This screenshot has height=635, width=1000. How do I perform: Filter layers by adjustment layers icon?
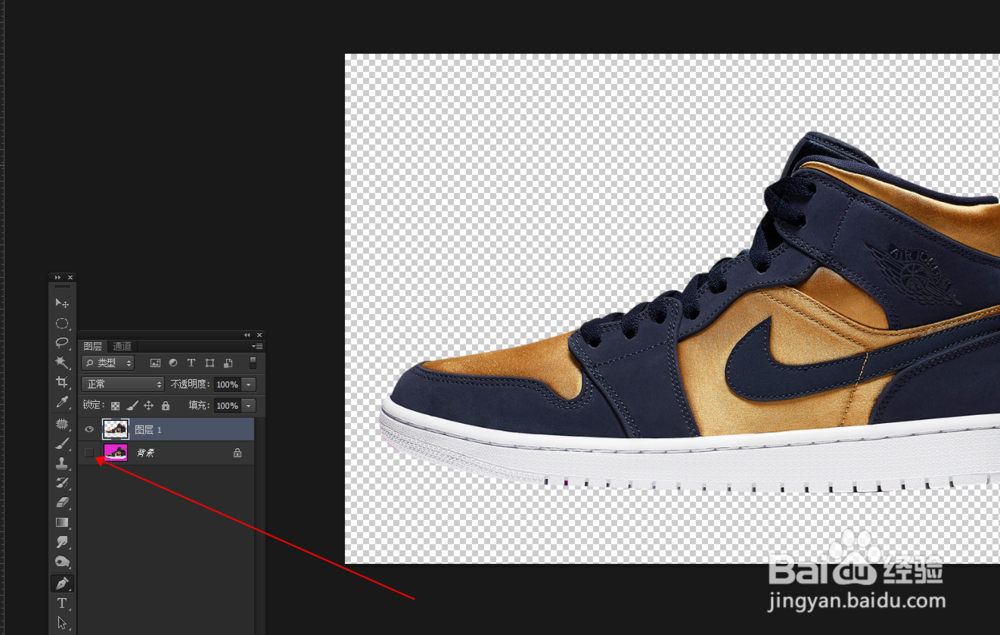(x=173, y=363)
